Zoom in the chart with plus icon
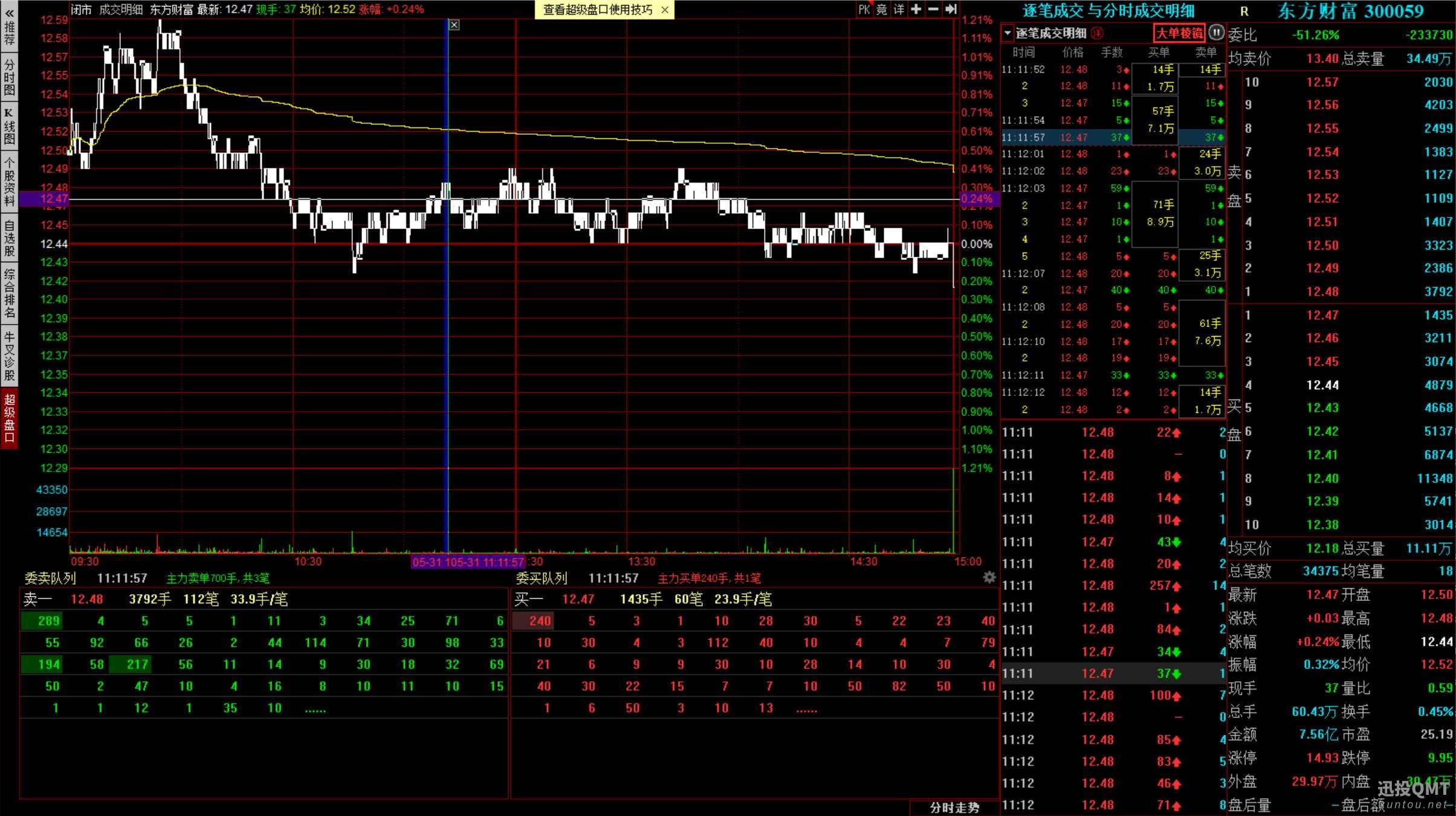Screen dimensions: 1456x816 point(916,9)
